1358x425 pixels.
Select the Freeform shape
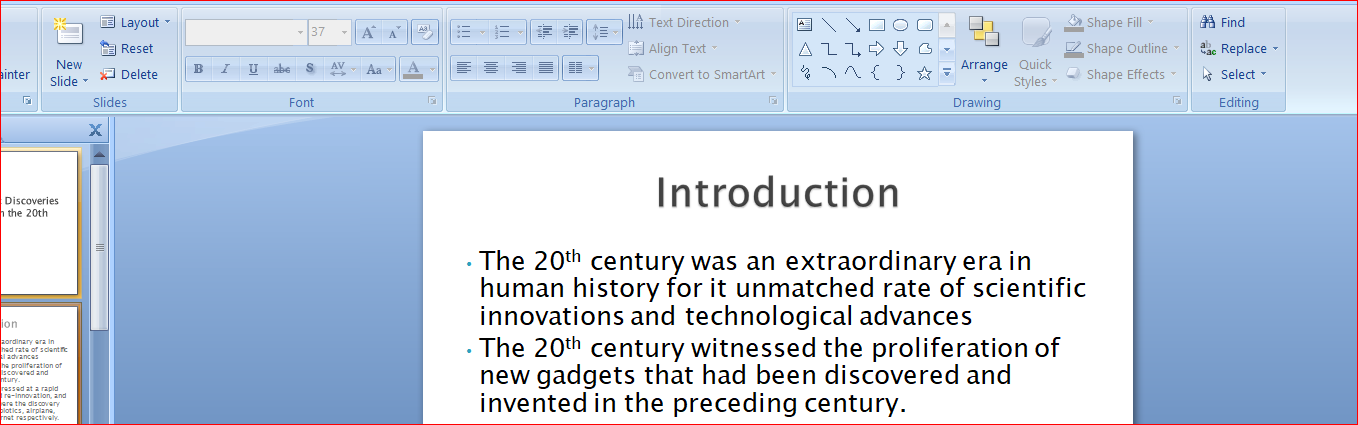coord(925,48)
